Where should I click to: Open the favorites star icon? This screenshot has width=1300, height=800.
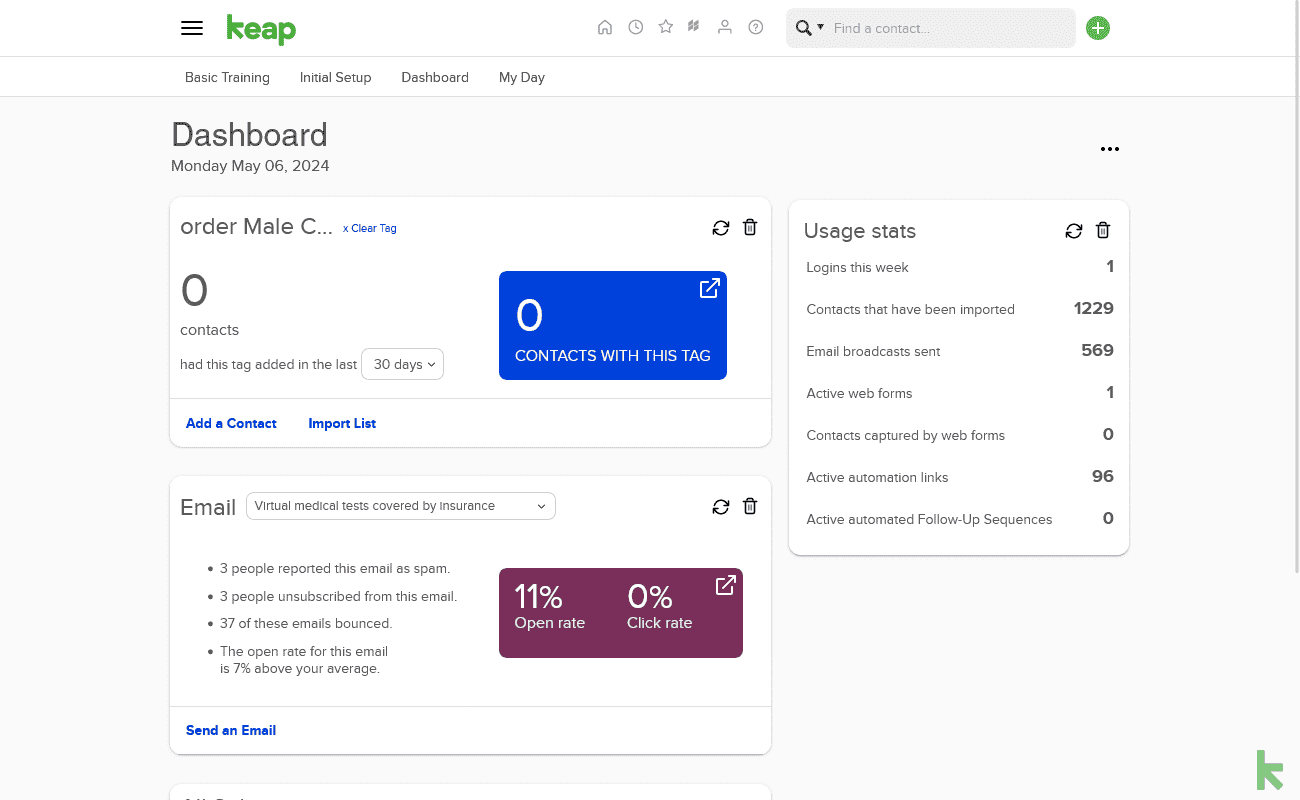tap(666, 28)
